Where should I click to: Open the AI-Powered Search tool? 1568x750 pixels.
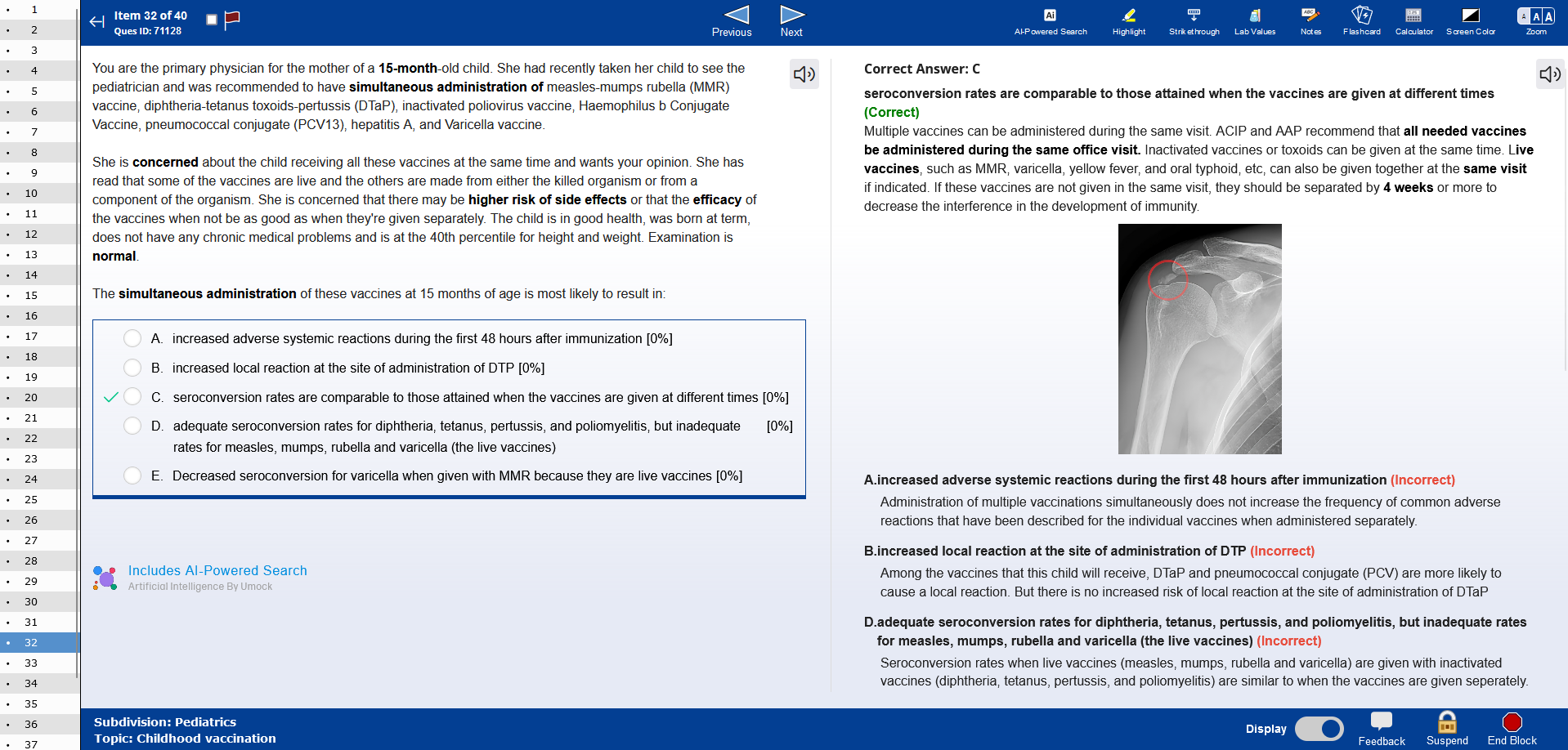[x=1050, y=21]
